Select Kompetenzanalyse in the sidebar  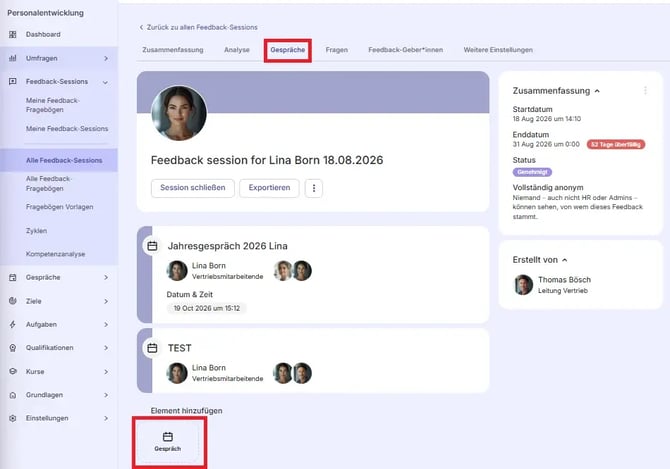pos(56,254)
